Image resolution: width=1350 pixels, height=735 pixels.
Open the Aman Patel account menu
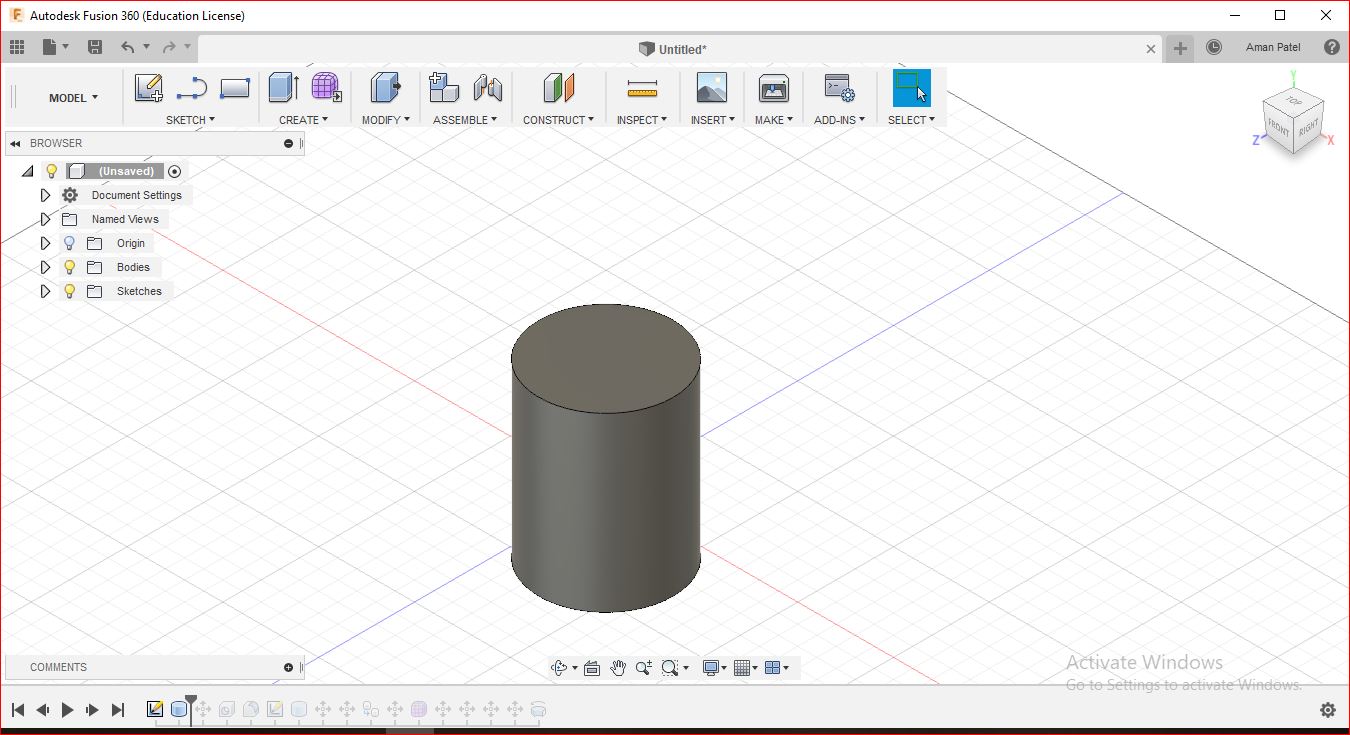(x=1273, y=47)
